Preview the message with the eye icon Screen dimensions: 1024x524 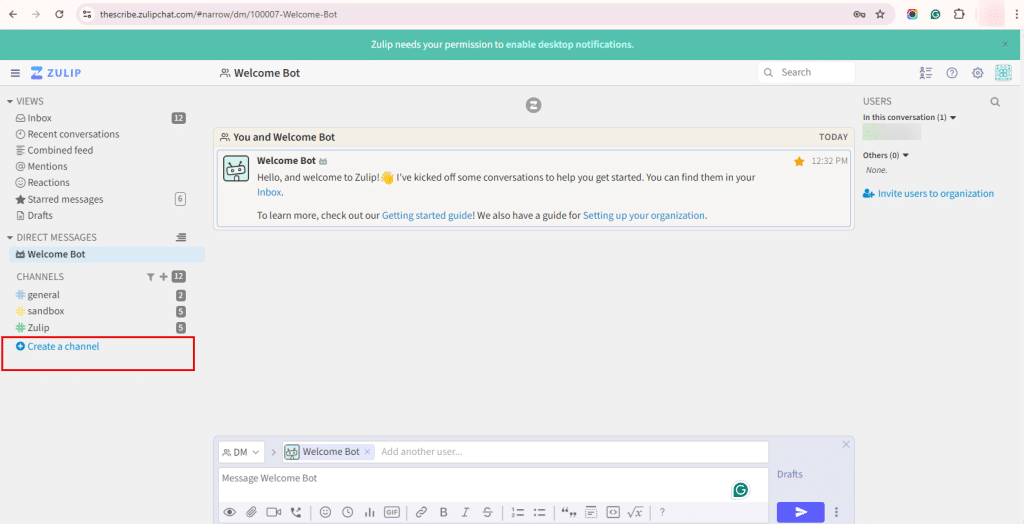tap(229, 512)
